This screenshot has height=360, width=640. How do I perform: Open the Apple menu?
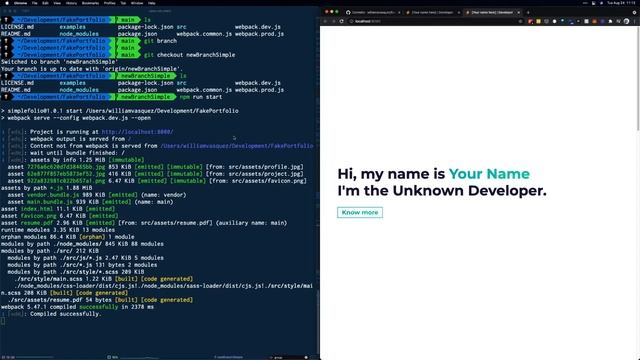pyautogui.click(x=7, y=3)
